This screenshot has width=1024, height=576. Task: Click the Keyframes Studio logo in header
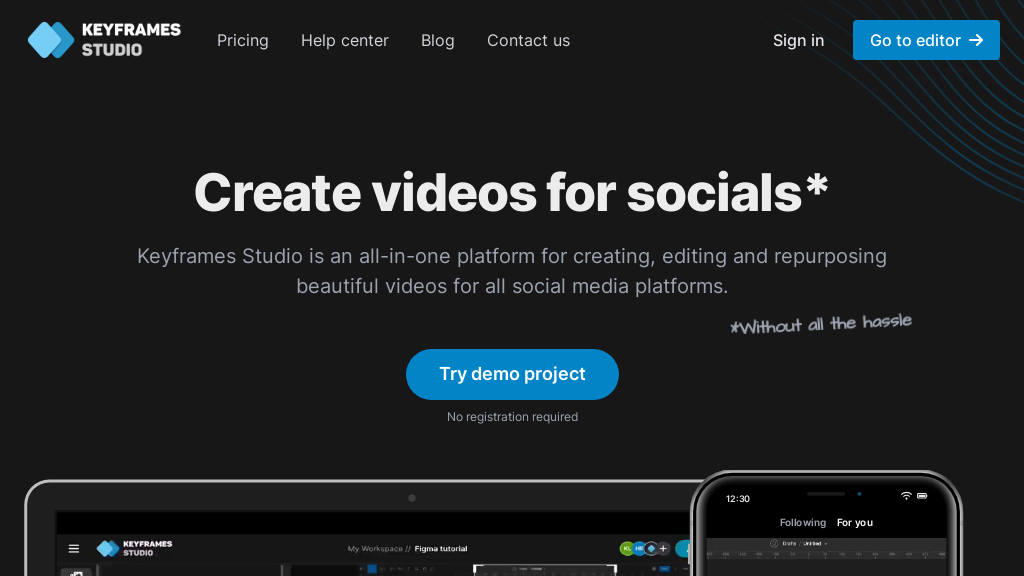click(x=104, y=40)
